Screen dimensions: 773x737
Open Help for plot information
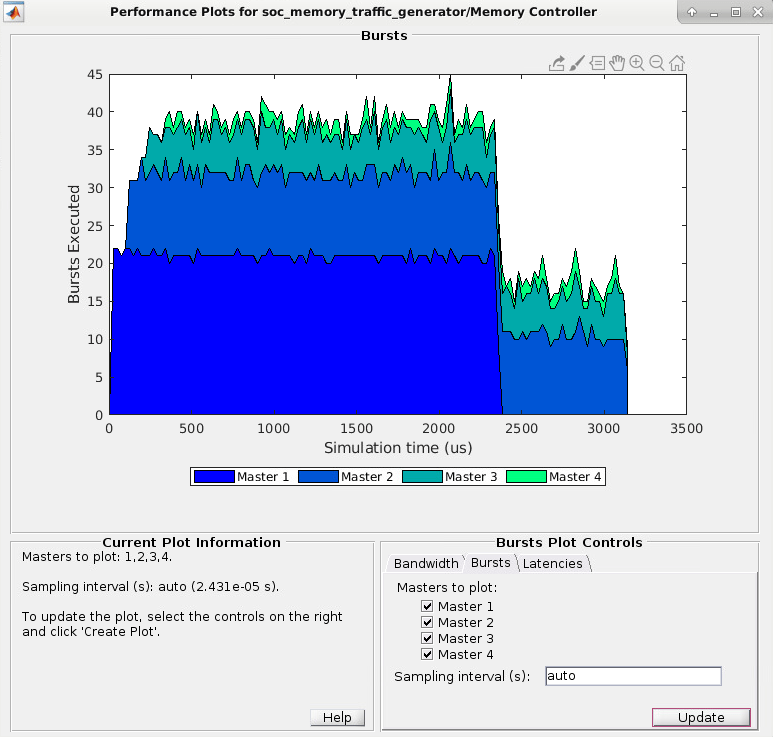tap(337, 717)
